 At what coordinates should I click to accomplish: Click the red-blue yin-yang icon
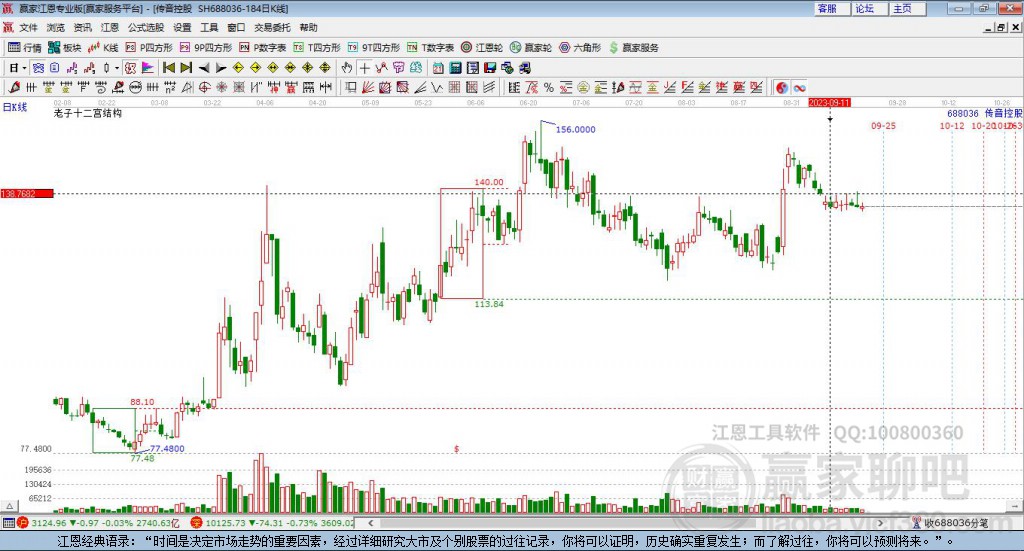pos(782,87)
